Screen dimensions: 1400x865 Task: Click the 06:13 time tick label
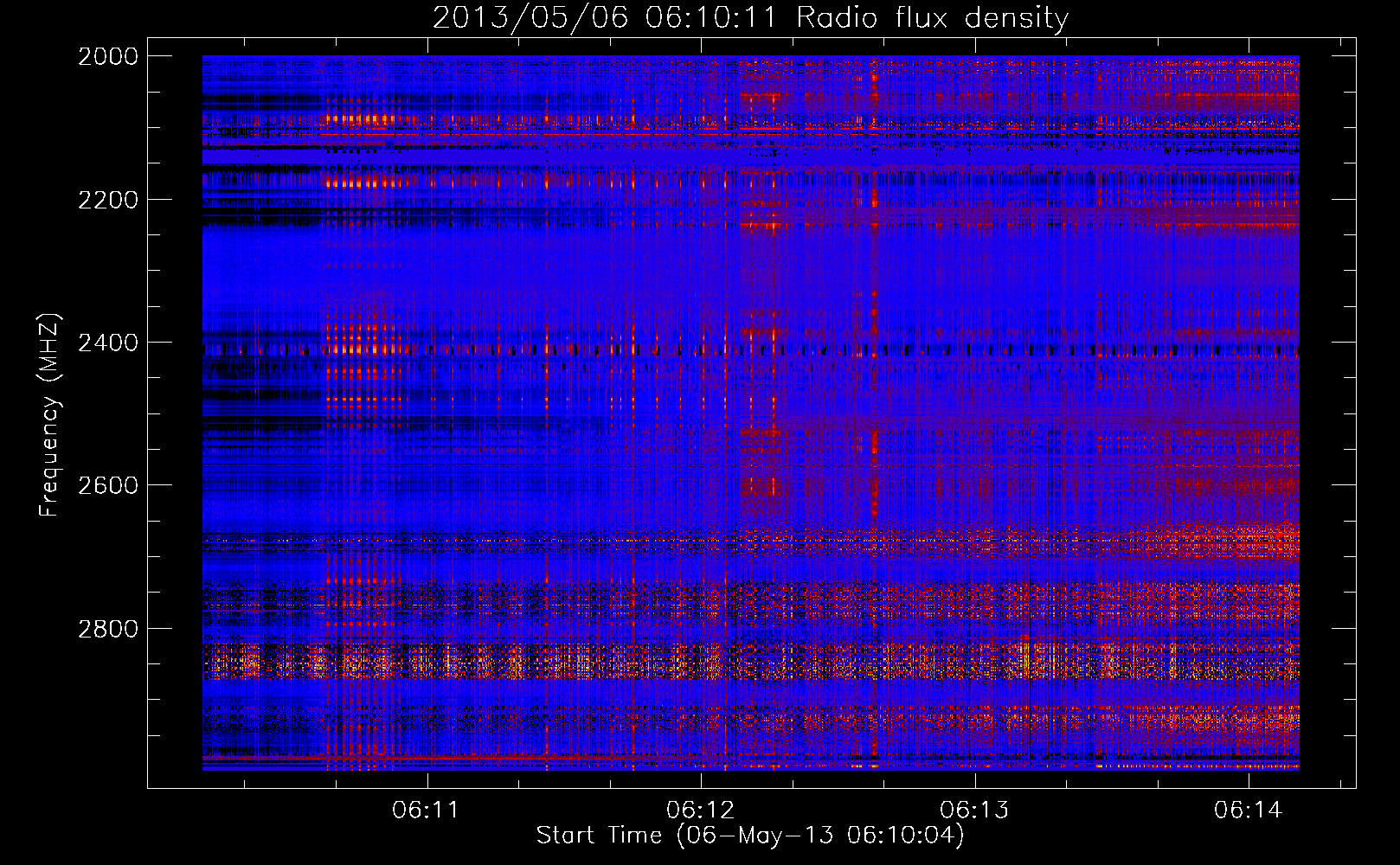974,810
